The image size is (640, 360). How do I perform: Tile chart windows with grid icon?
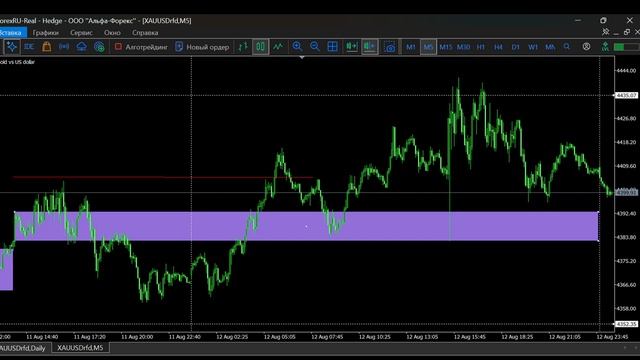click(x=333, y=47)
